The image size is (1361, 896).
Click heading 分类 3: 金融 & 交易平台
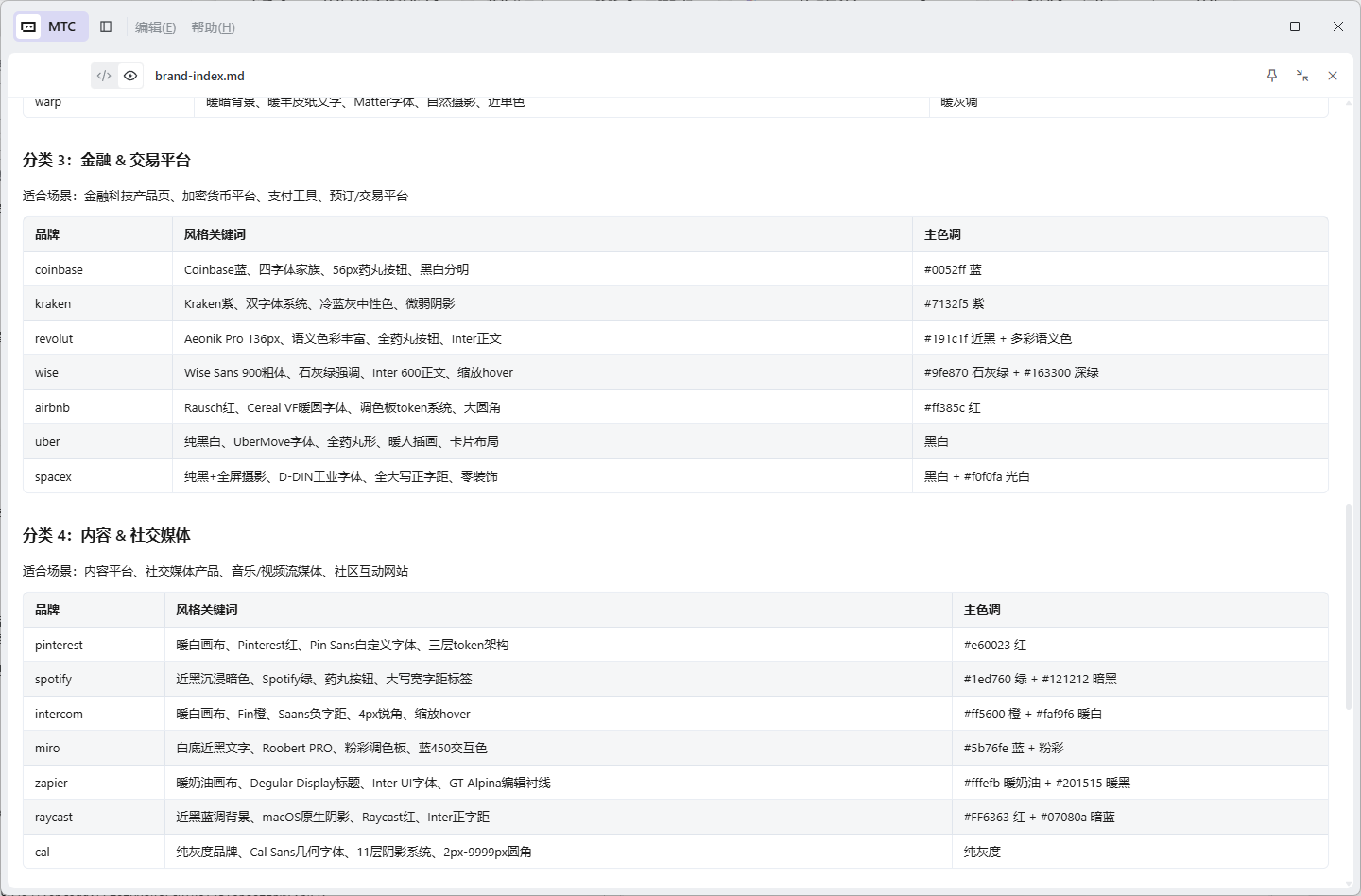pos(107,160)
